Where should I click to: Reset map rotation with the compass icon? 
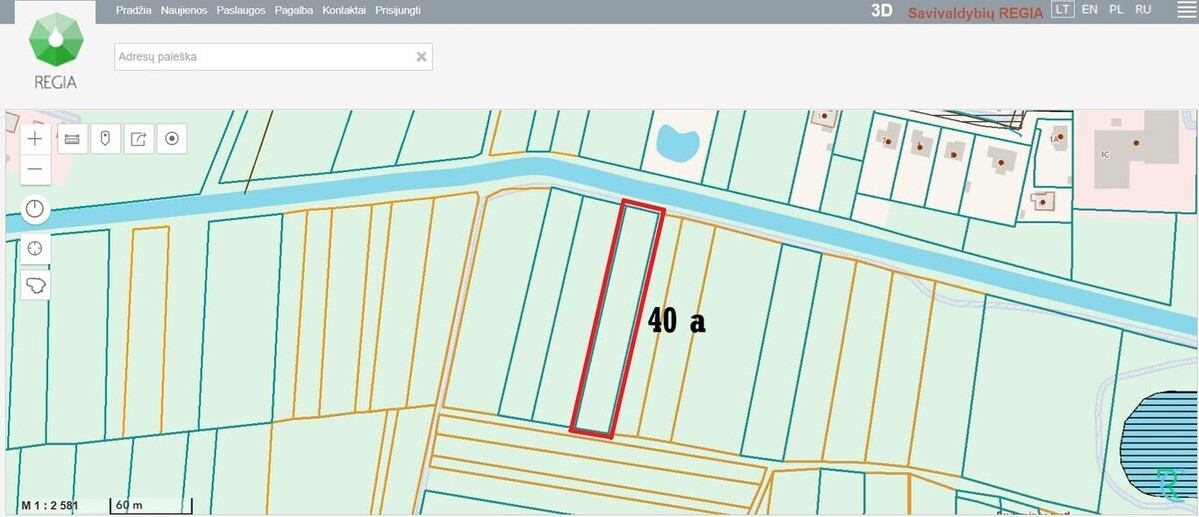pyautogui.click(x=35, y=209)
